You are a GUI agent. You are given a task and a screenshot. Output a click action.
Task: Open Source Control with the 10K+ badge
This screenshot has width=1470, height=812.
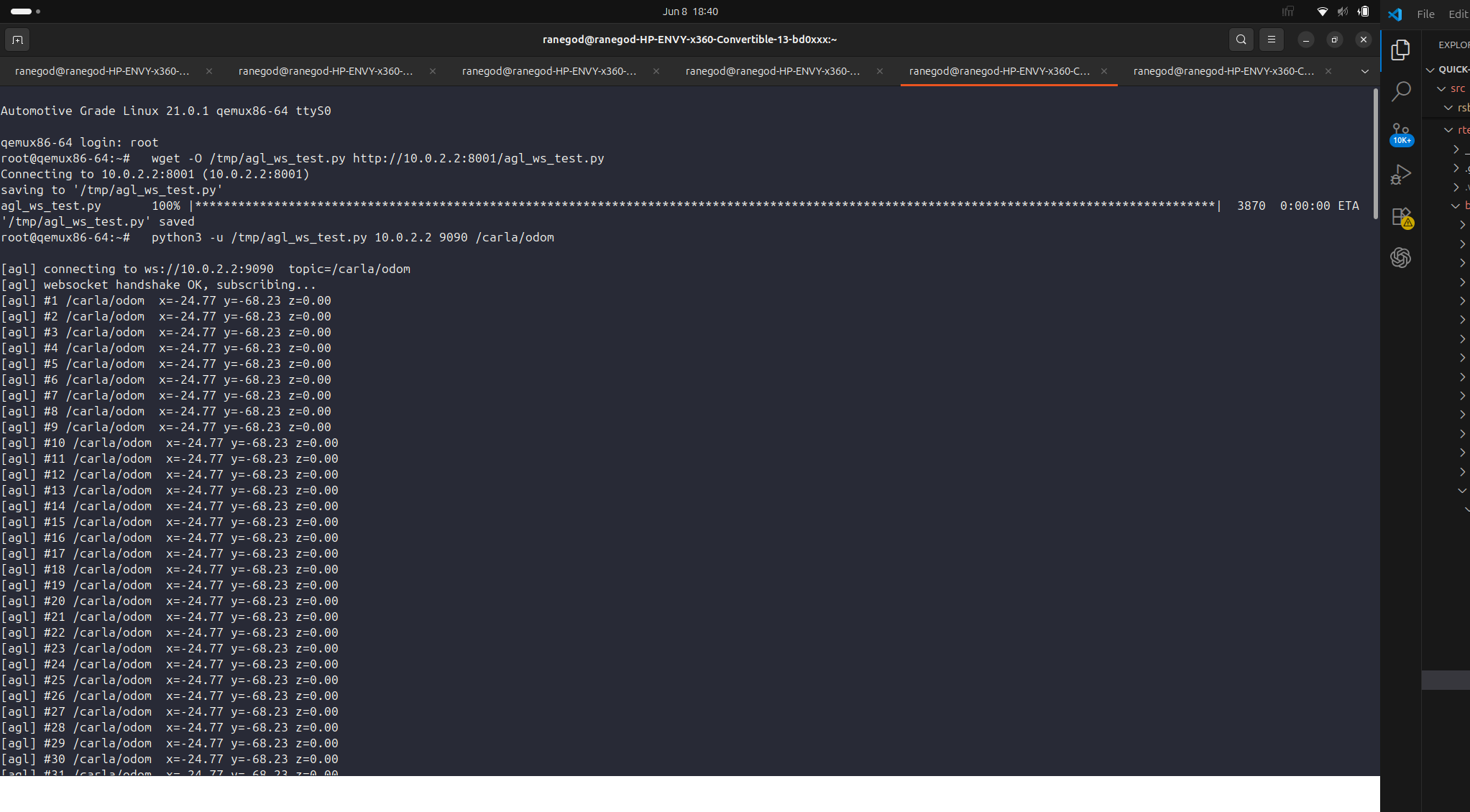pyautogui.click(x=1400, y=134)
